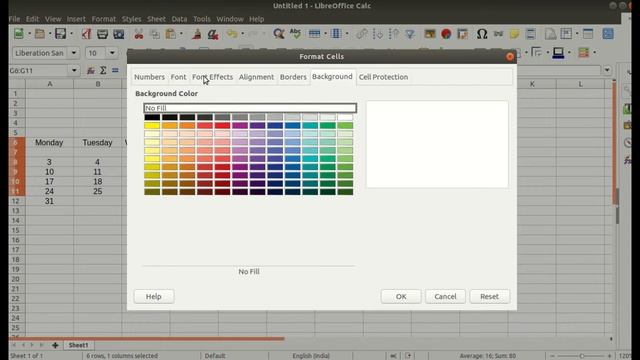Viewport: 640px width, 360px height.
Task: Click the Insert Chart icon
Action: pos(446,34)
